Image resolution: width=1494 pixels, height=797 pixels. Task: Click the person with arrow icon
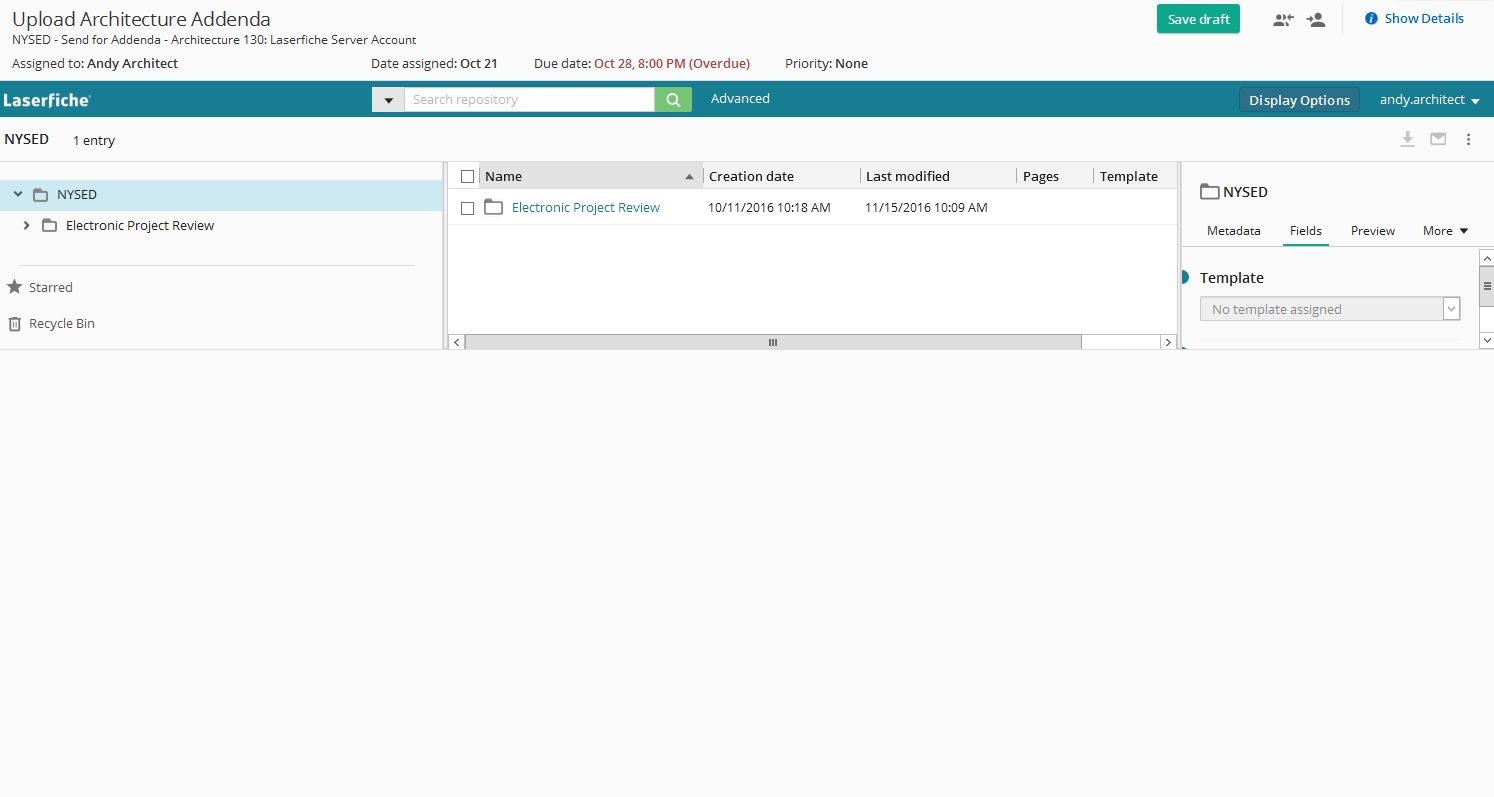click(1316, 19)
